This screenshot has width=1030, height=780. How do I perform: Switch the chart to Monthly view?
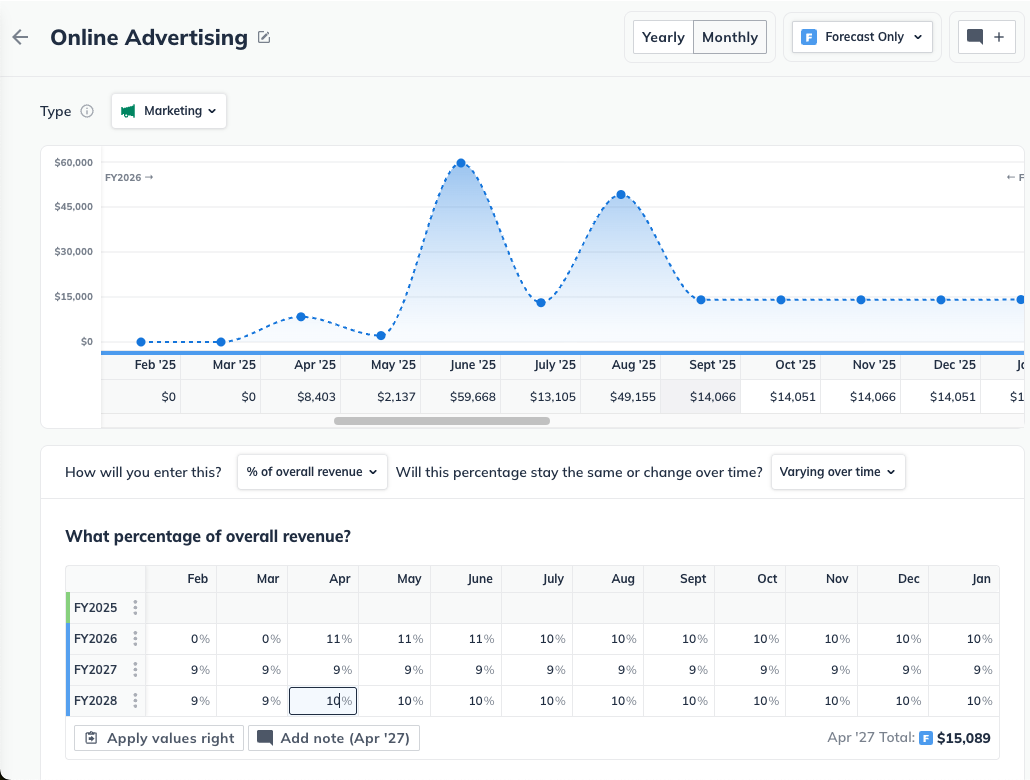coord(730,36)
